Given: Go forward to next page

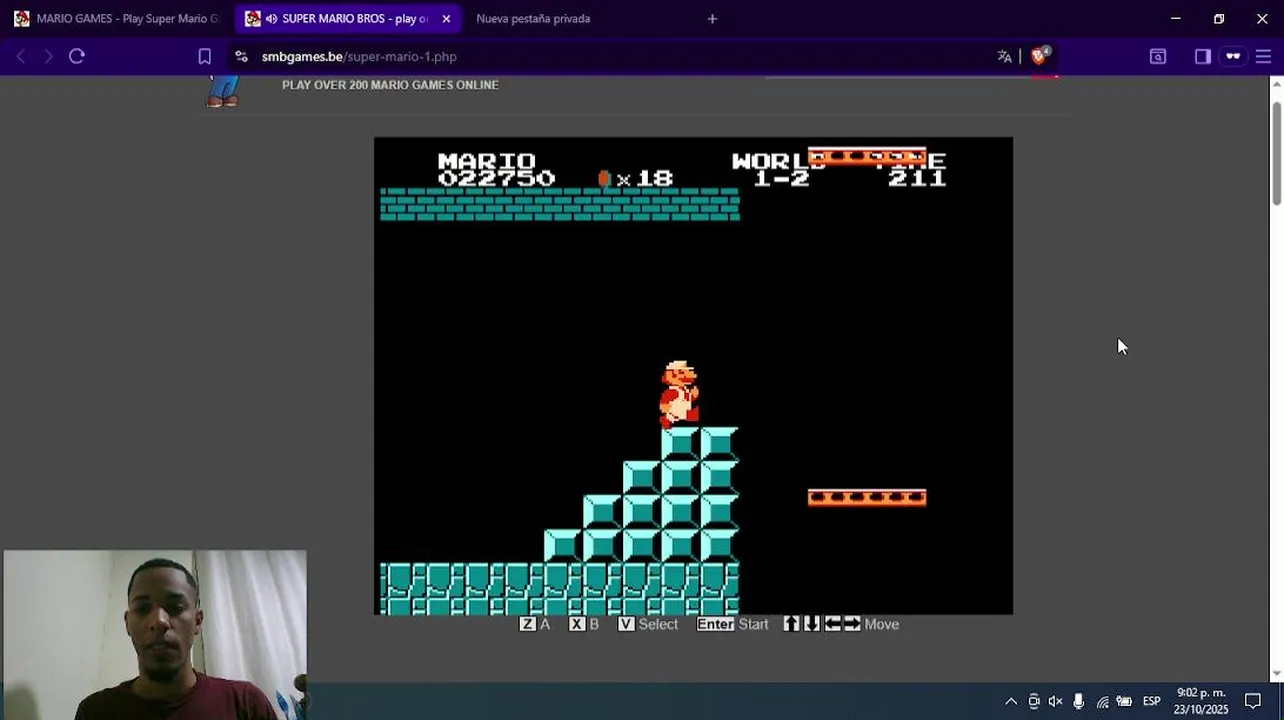Looking at the screenshot, I should [47, 56].
